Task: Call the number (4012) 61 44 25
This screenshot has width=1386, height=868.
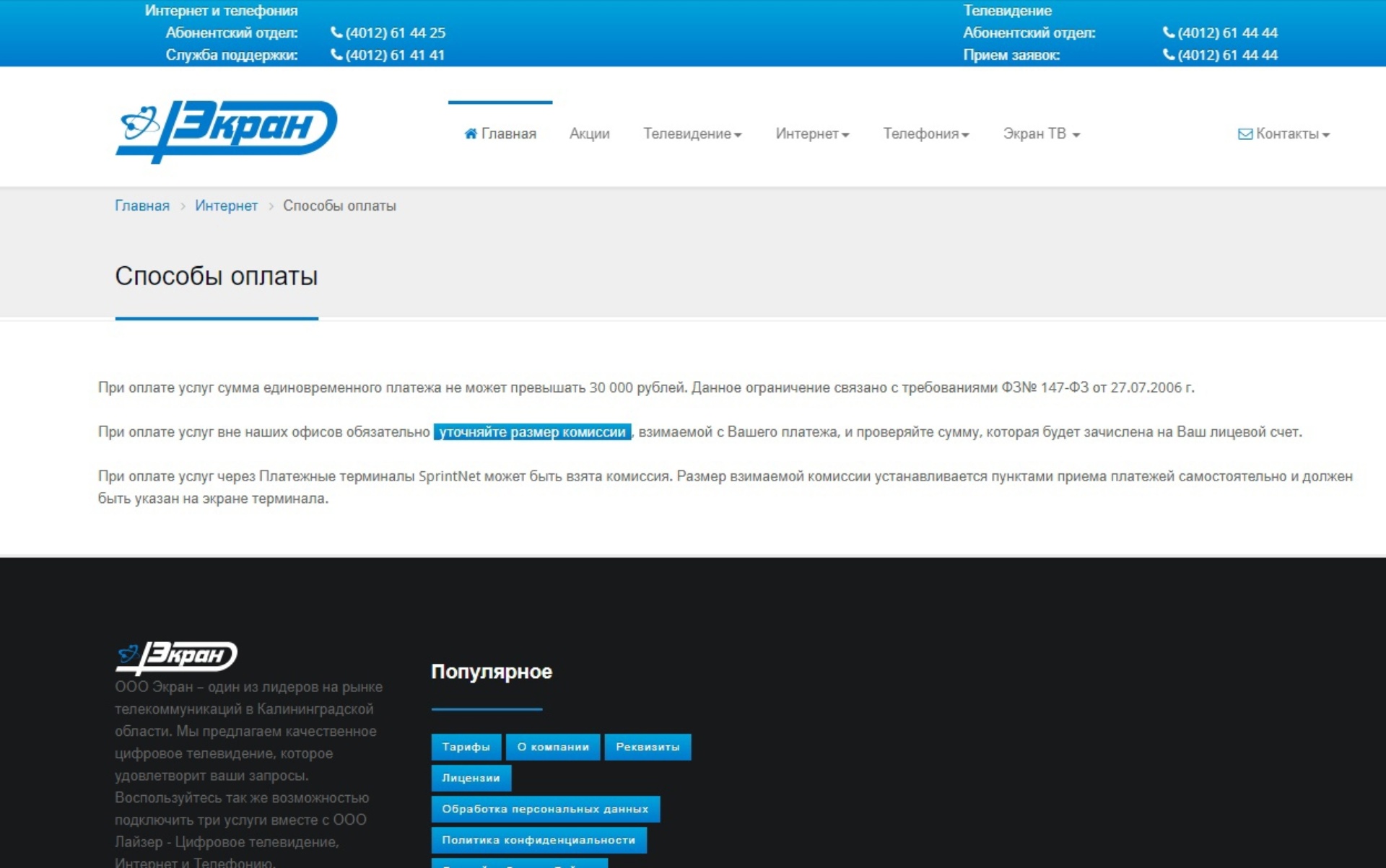Action: [396, 32]
